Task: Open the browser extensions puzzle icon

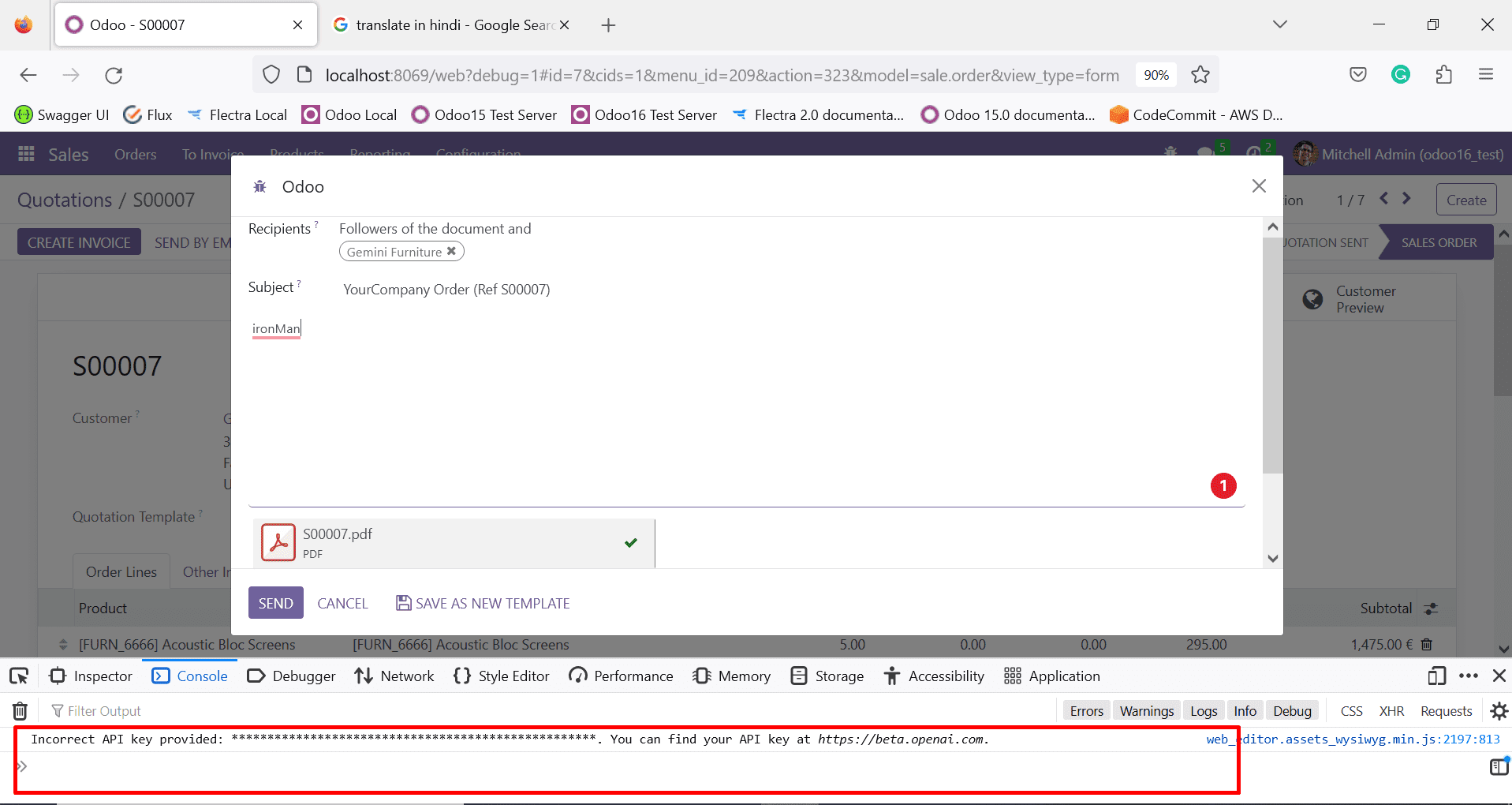Action: (x=1443, y=74)
